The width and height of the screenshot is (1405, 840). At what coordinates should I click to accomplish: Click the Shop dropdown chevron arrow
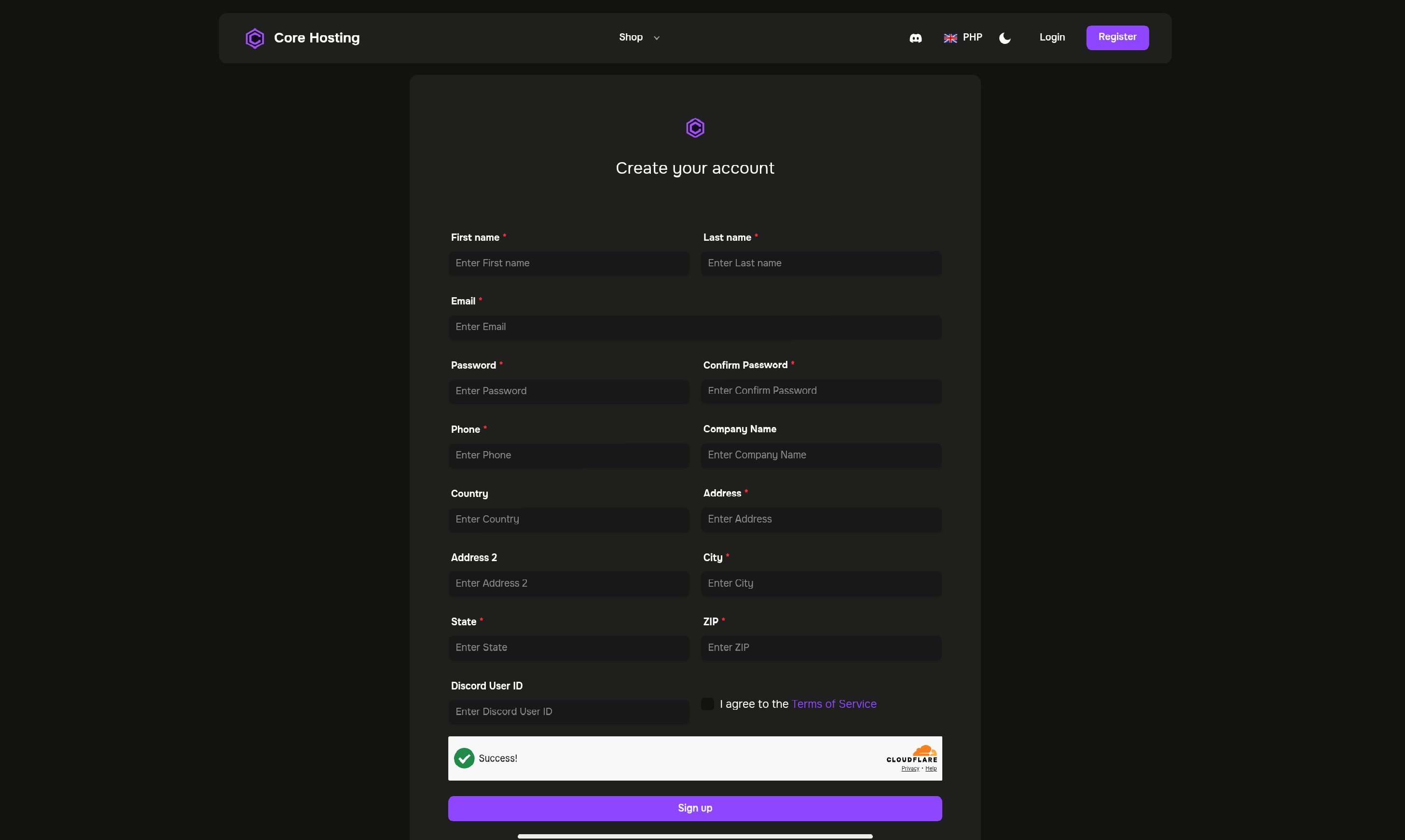657,38
